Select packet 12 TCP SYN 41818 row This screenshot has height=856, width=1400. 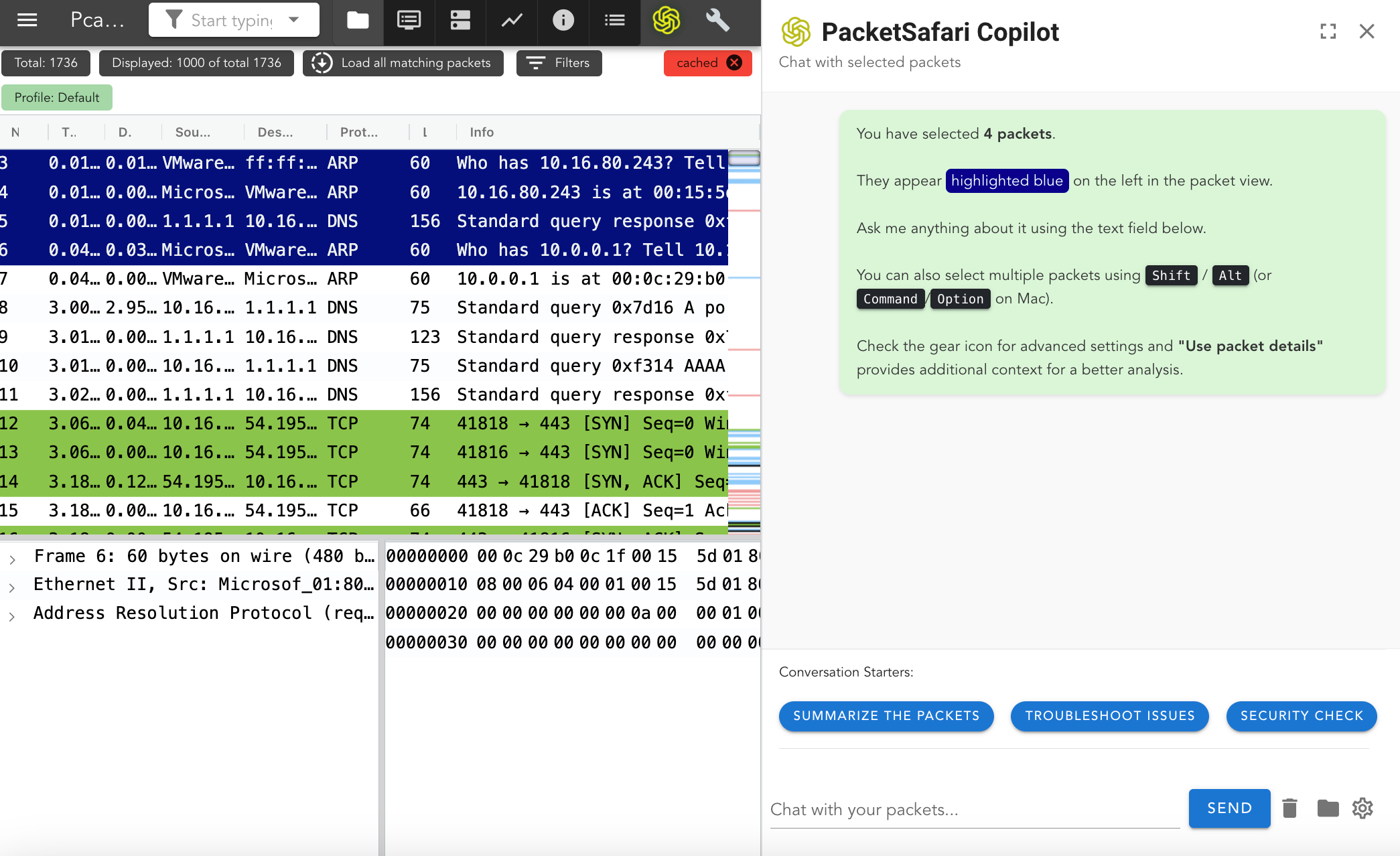364,423
